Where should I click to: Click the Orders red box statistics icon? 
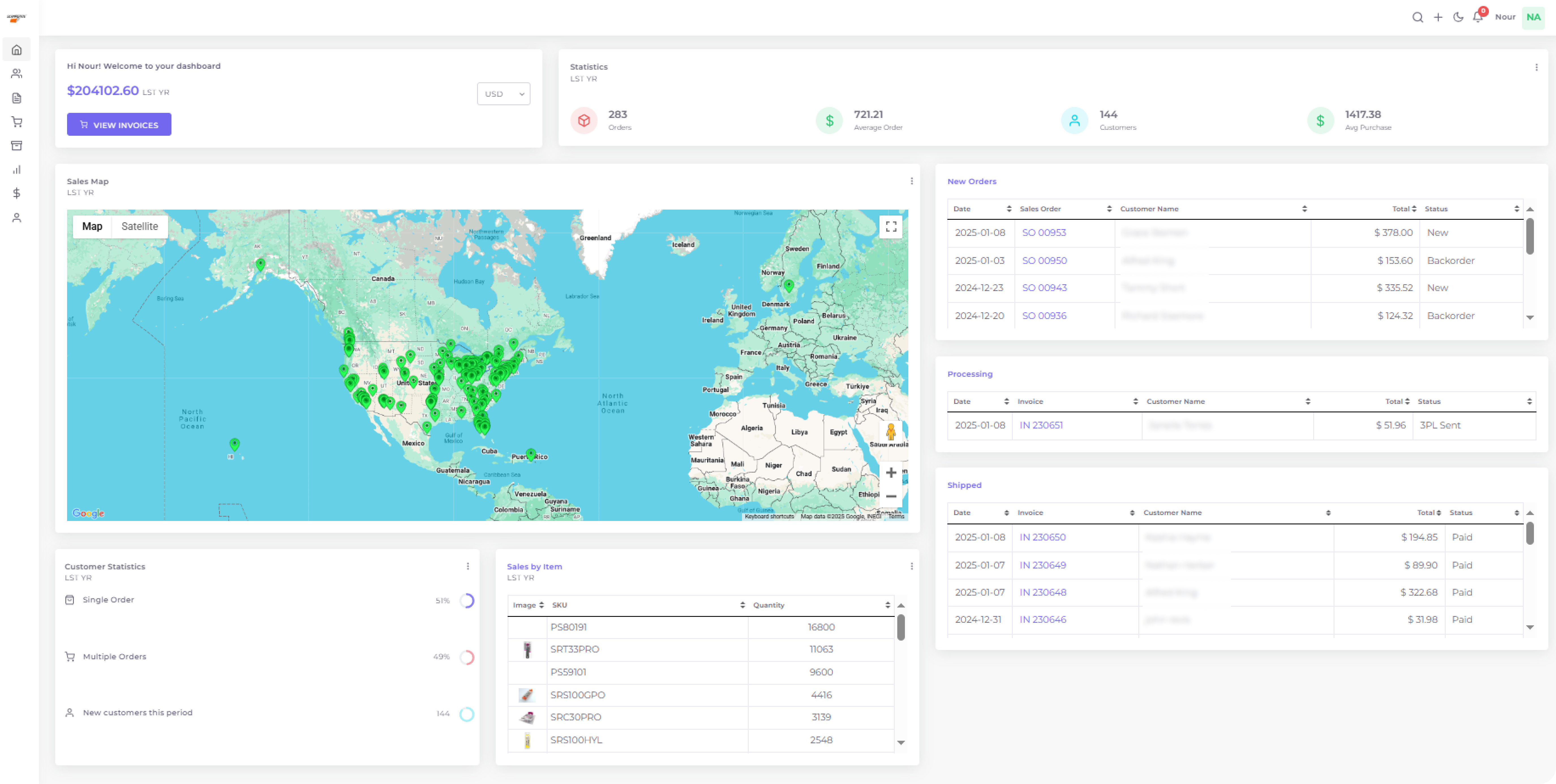pyautogui.click(x=583, y=120)
